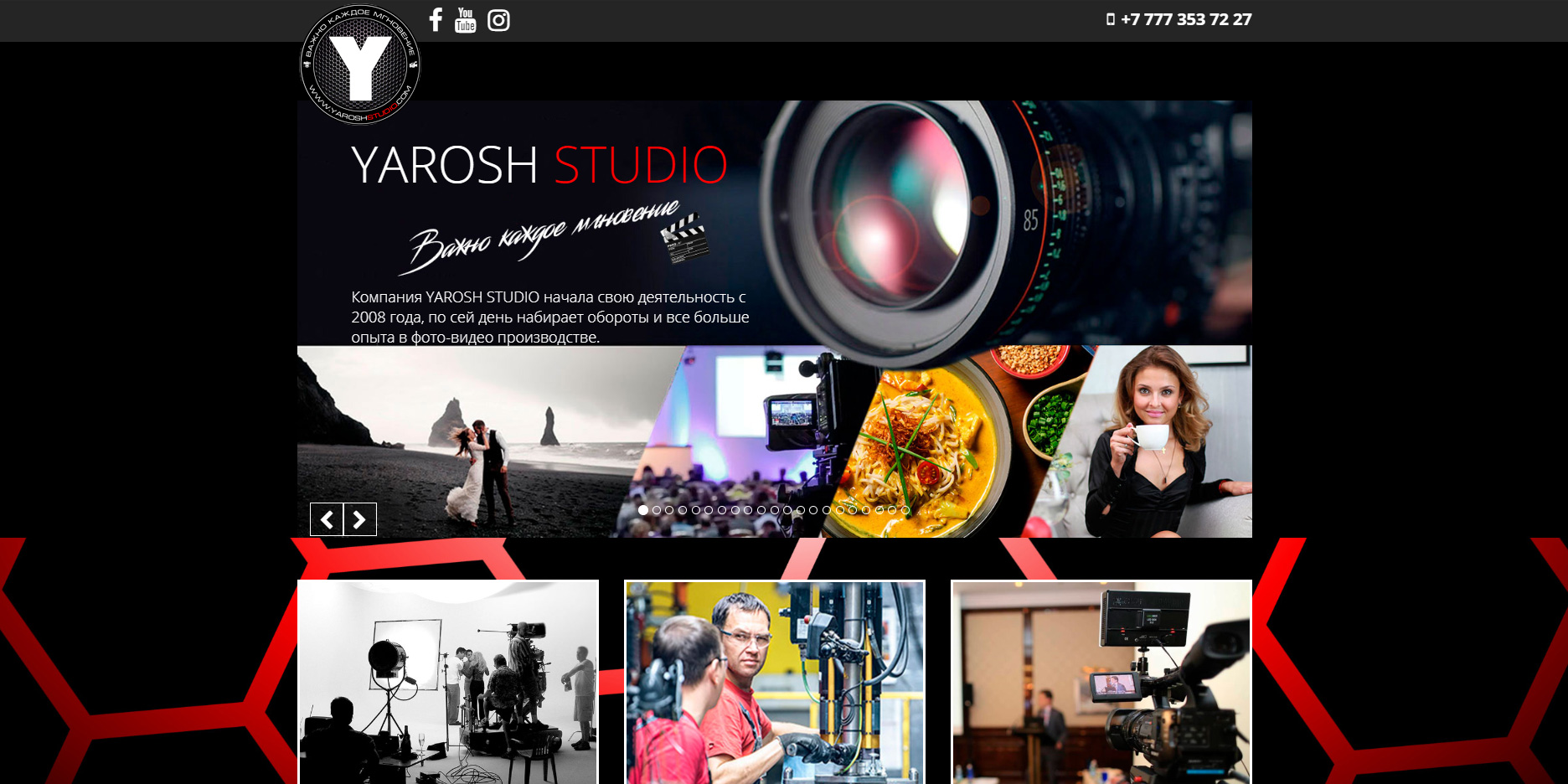Open the Instagram profile icon

[x=498, y=20]
